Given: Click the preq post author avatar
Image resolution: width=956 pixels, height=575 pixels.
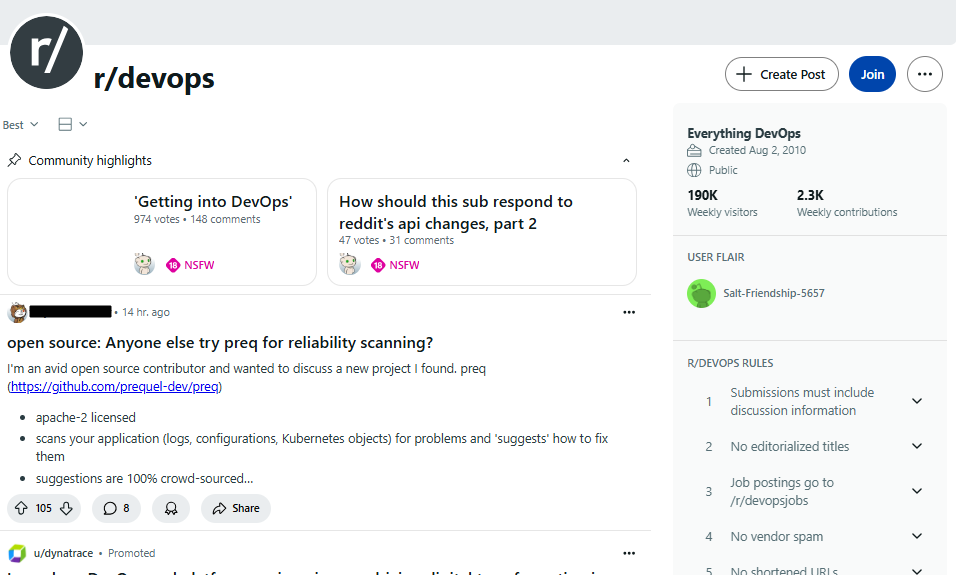Looking at the screenshot, I should [x=18, y=312].
